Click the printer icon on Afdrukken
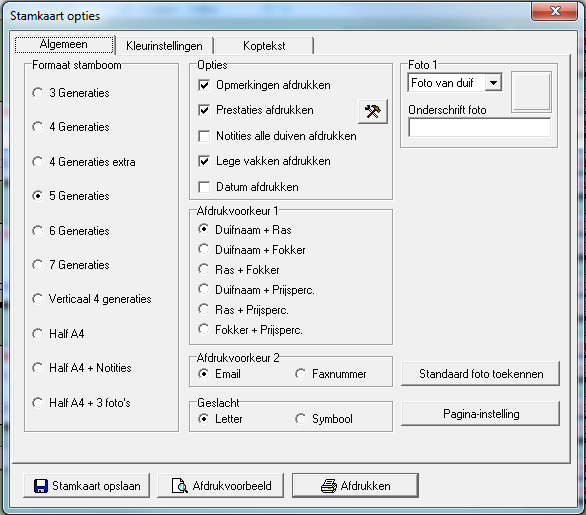This screenshot has width=586, height=515. pyautogui.click(x=329, y=486)
